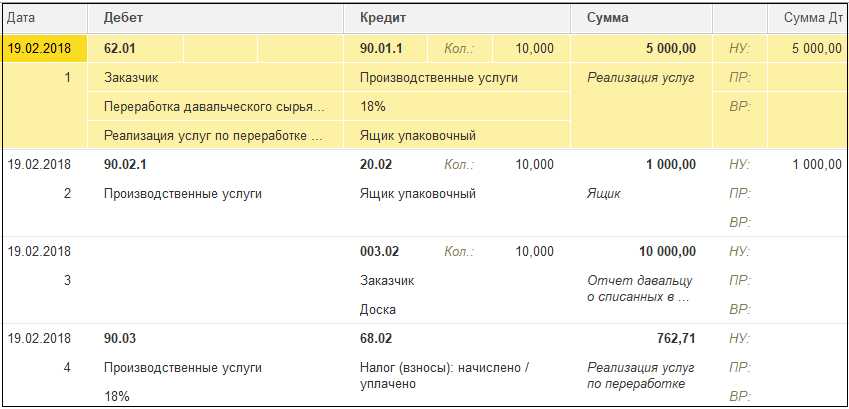Select the 5 000,00 amount in first row
The image size is (849, 409).
642,48
